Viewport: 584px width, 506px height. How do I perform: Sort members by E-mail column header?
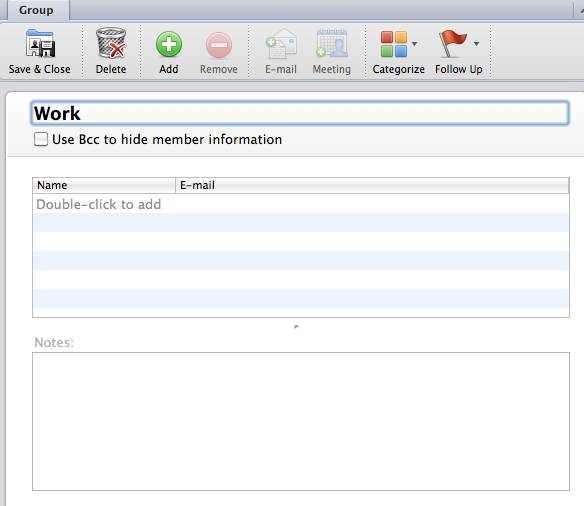pyautogui.click(x=372, y=185)
